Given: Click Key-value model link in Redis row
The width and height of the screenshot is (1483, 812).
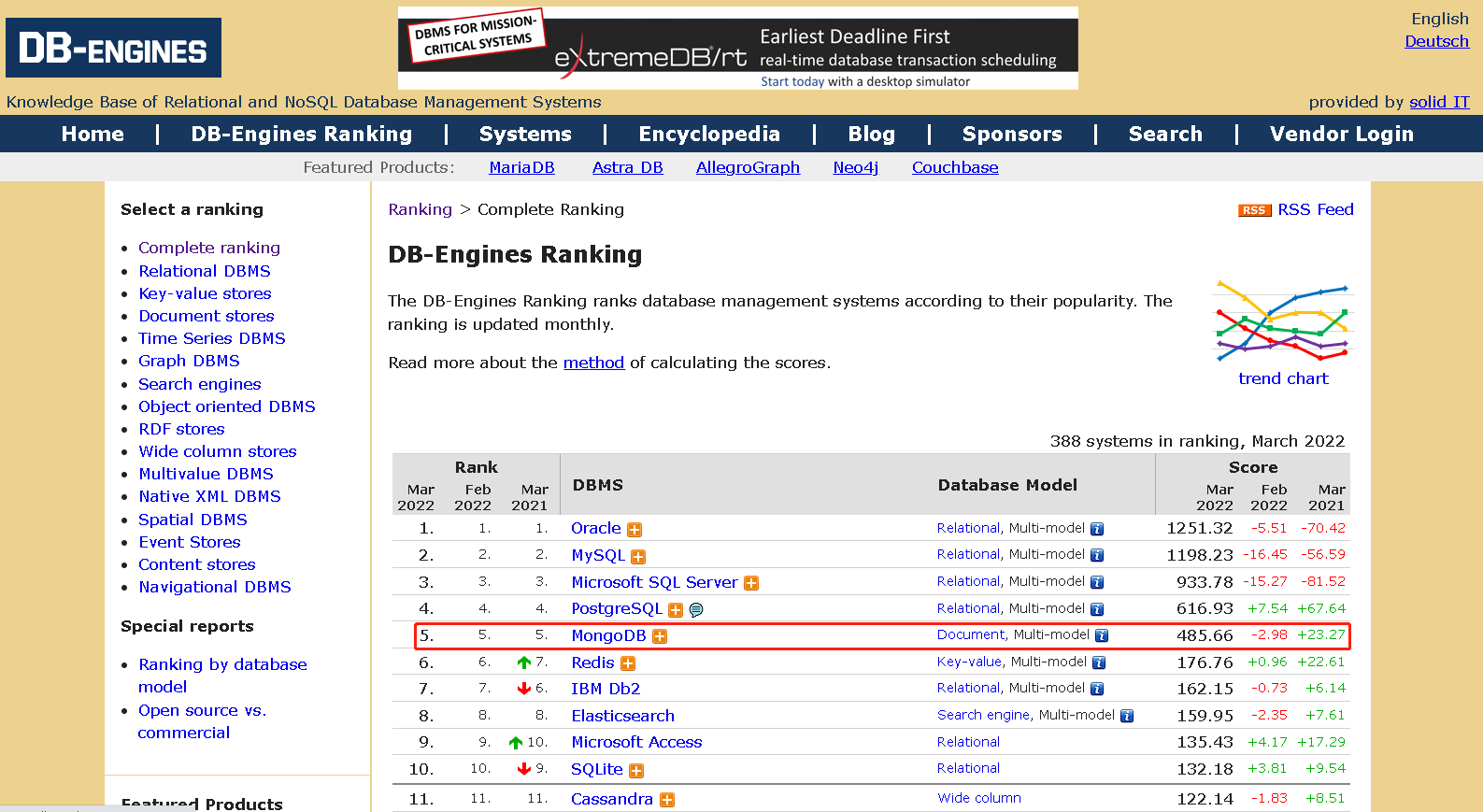Looking at the screenshot, I should (x=969, y=662).
